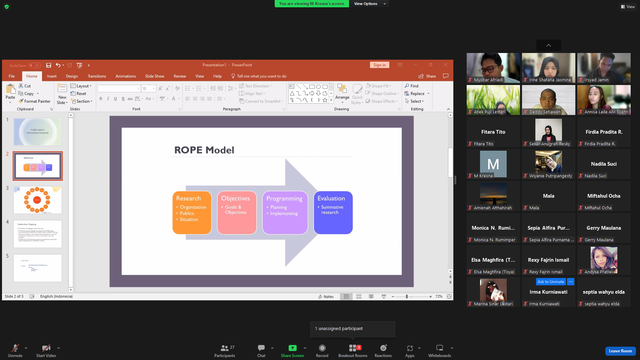Click Notes button in status bar
The height and width of the screenshot is (360, 640).
point(326,297)
